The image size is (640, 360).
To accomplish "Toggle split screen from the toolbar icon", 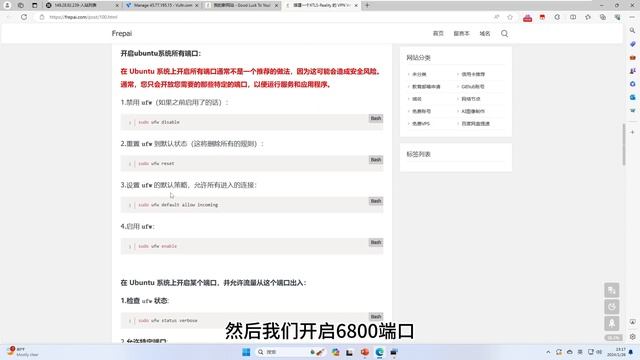I will coord(573,17).
